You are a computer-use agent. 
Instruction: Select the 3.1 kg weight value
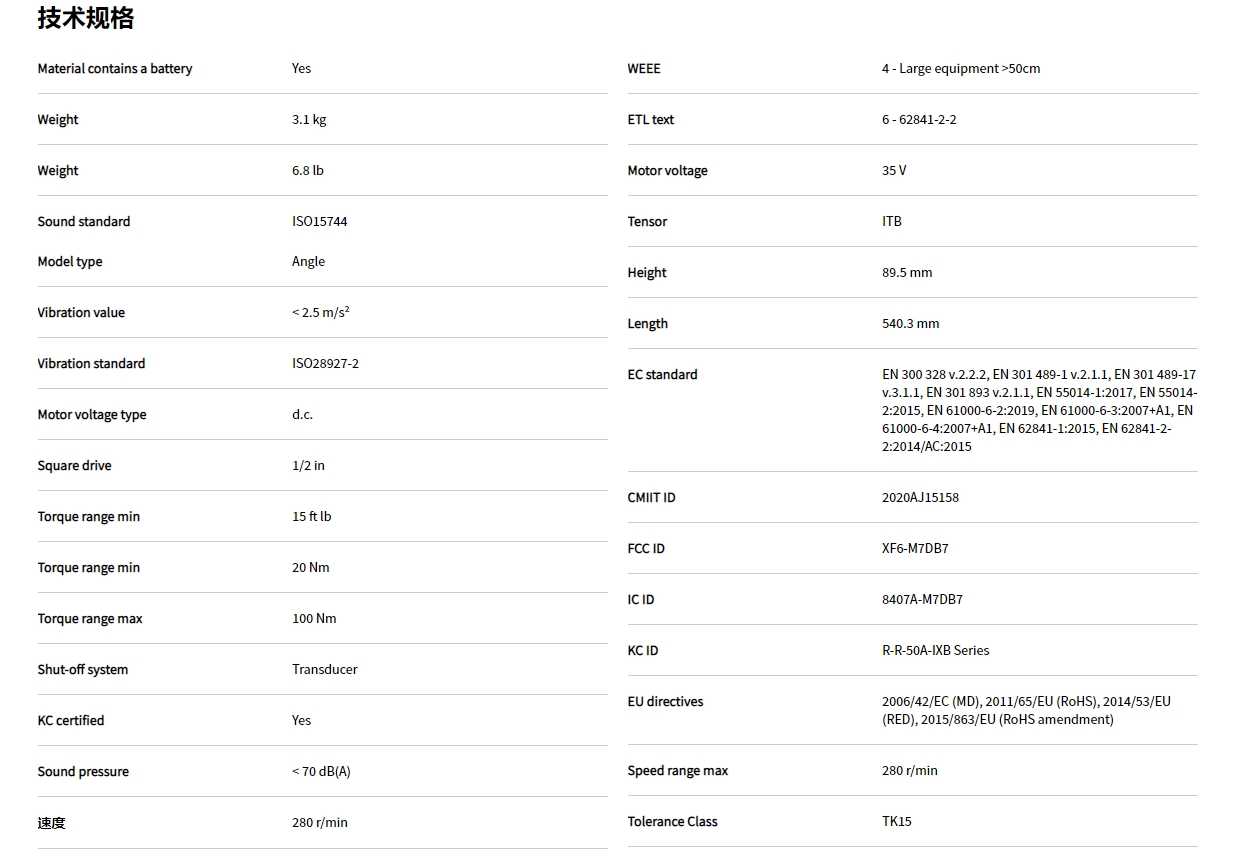pyautogui.click(x=309, y=120)
